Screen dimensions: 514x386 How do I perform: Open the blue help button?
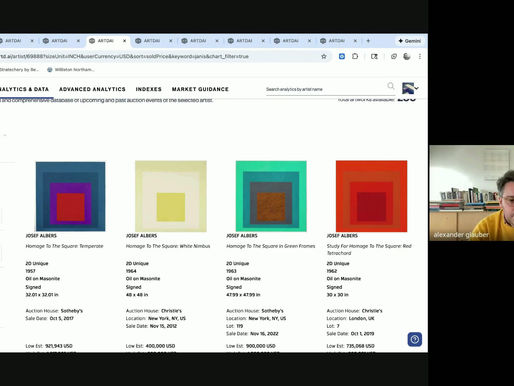click(415, 339)
